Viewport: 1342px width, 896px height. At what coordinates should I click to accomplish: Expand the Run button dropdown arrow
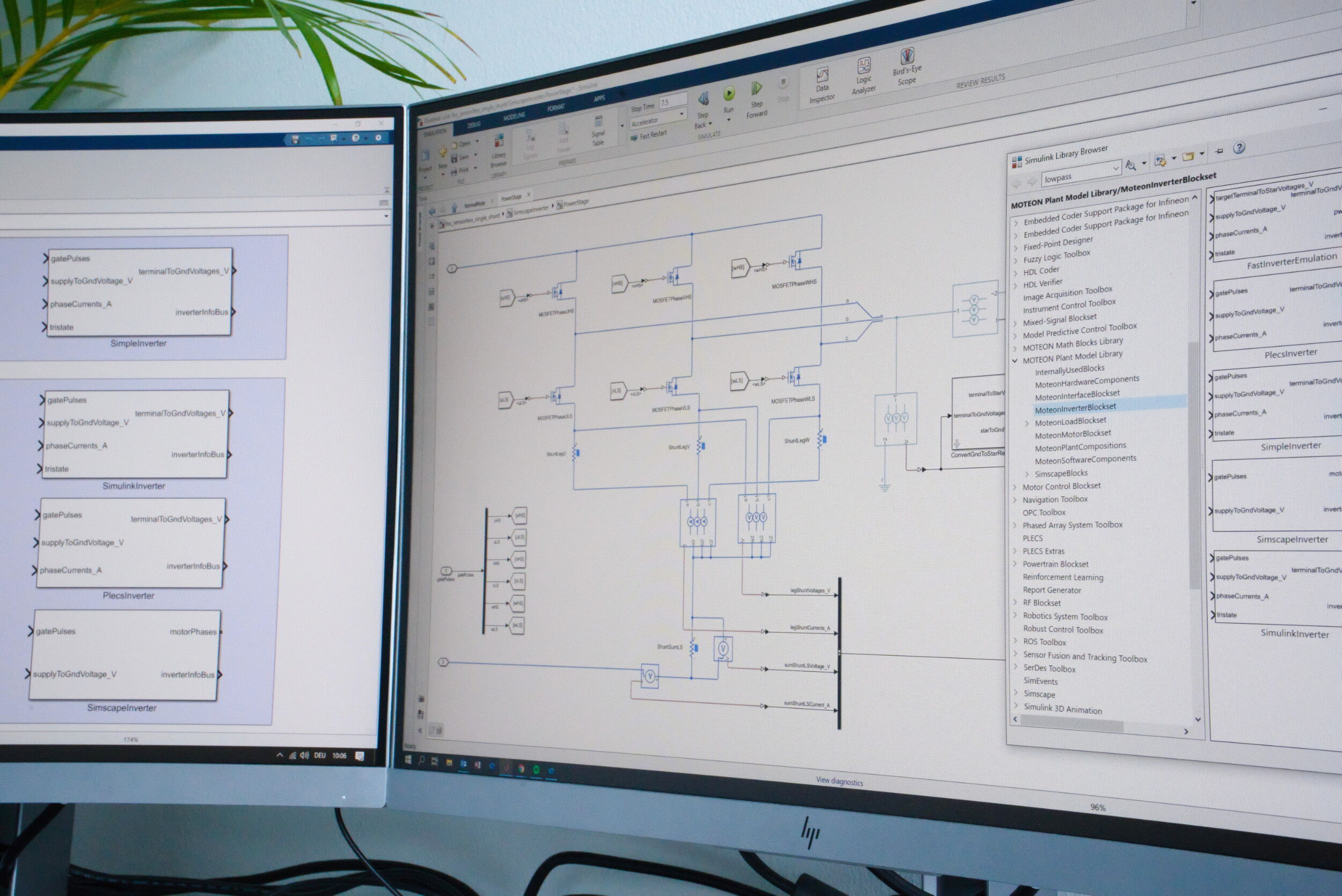(x=728, y=120)
